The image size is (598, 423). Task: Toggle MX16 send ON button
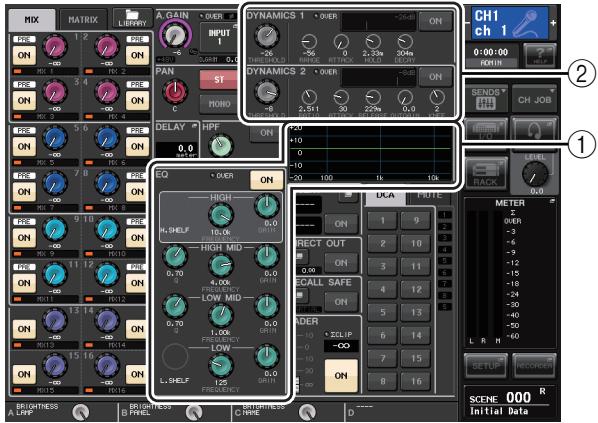pyautogui.click(x=137, y=375)
